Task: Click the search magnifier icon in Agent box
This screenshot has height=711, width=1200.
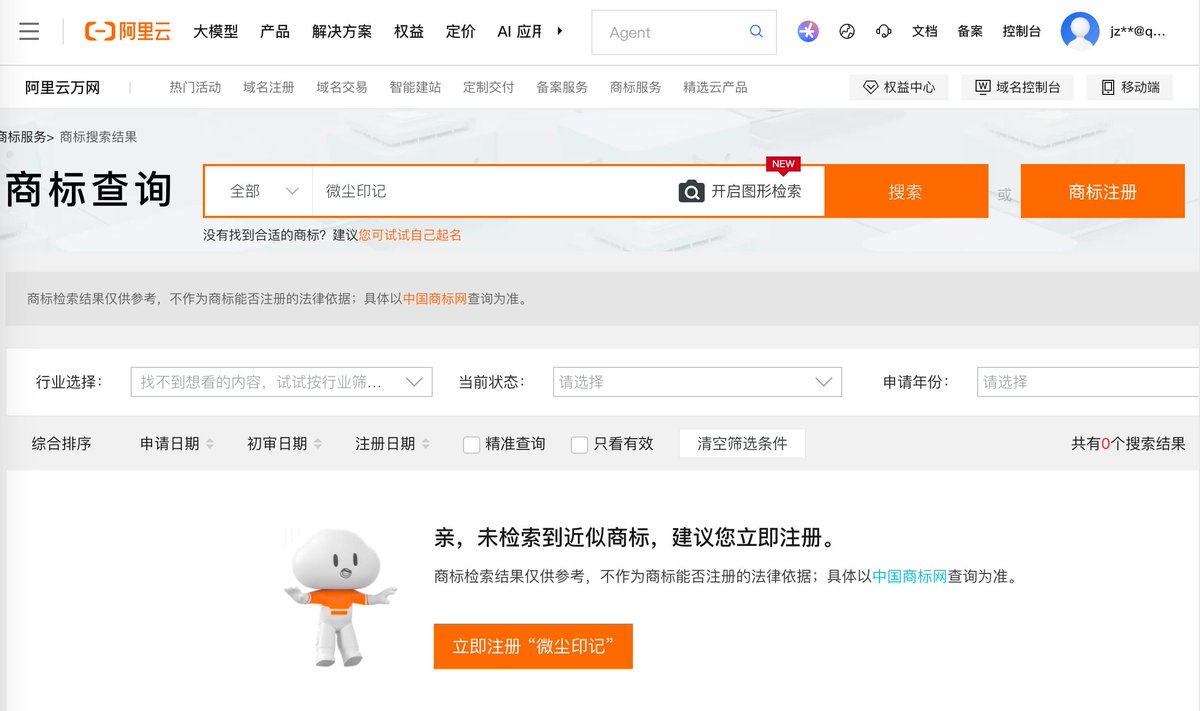Action: point(756,32)
